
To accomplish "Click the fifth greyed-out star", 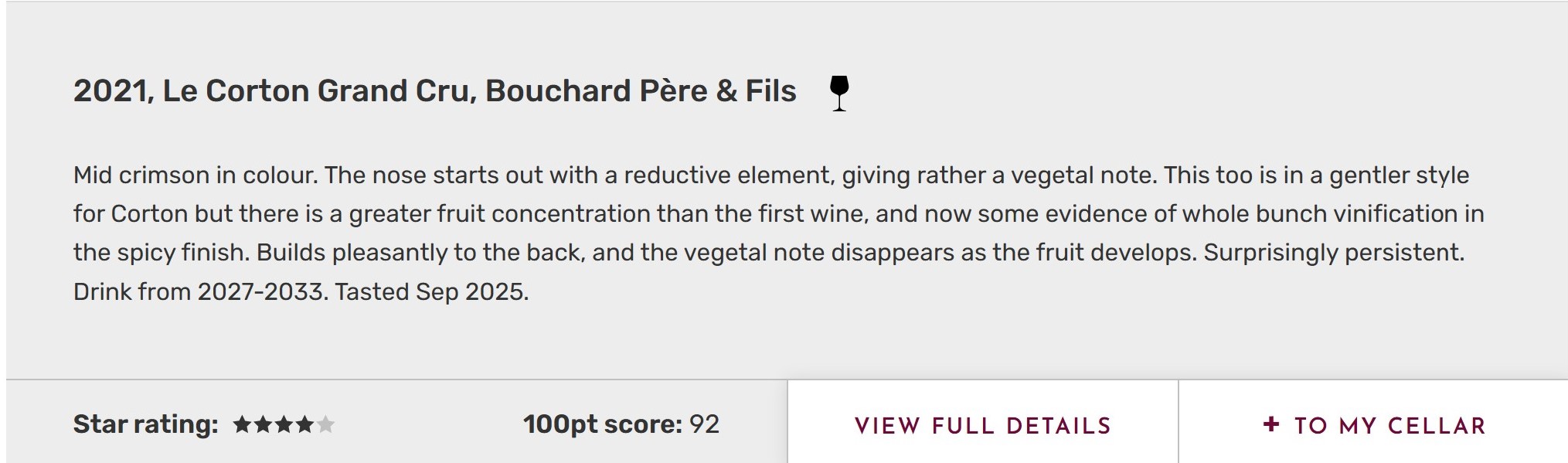I will point(326,424).
